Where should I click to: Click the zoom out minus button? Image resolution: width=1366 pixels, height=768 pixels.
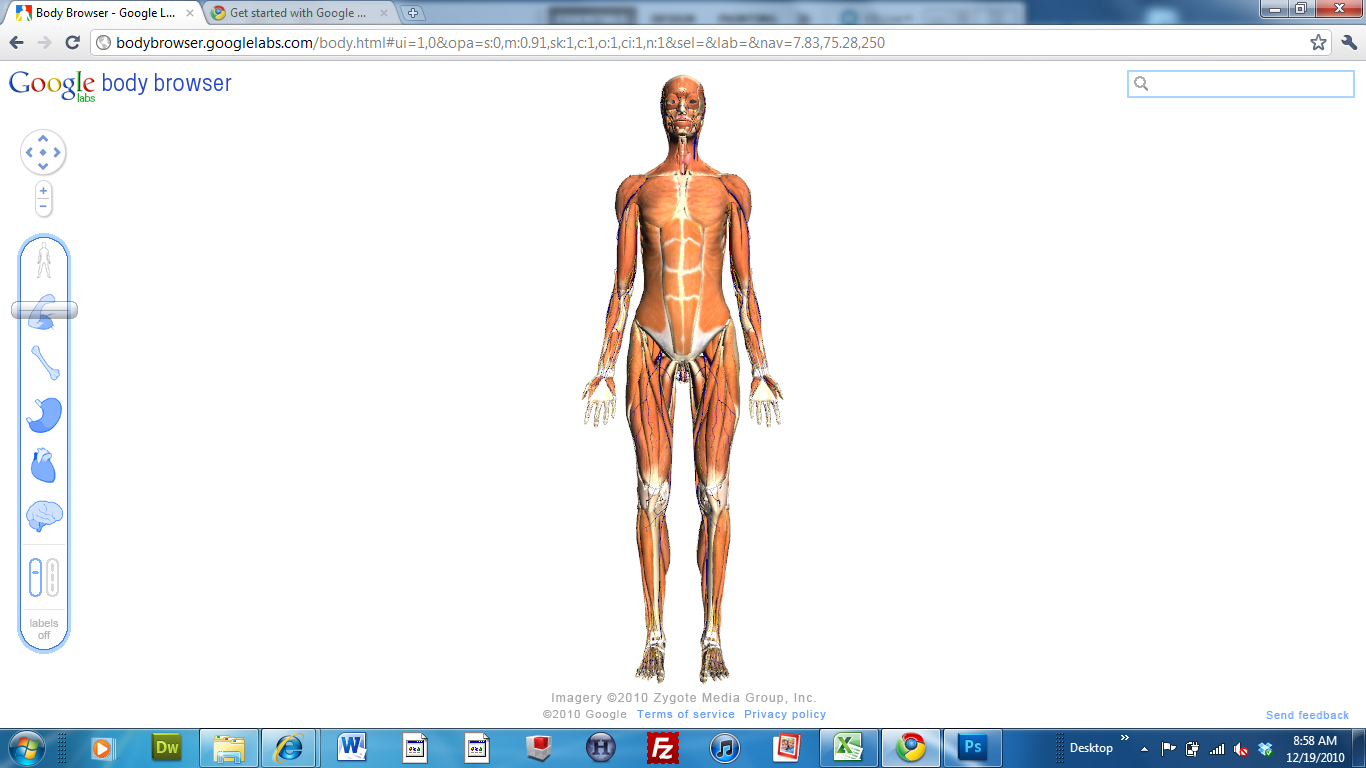(x=43, y=206)
